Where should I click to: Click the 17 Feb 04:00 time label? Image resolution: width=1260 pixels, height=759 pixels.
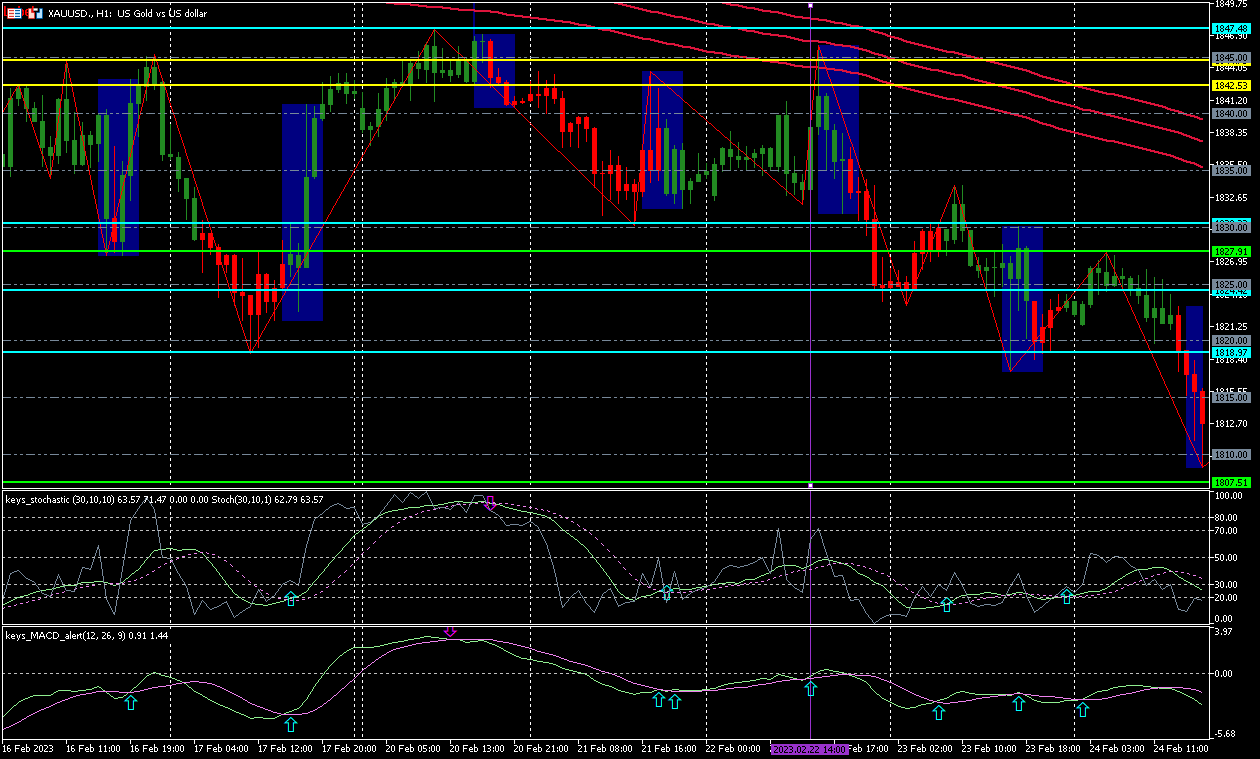[x=221, y=748]
